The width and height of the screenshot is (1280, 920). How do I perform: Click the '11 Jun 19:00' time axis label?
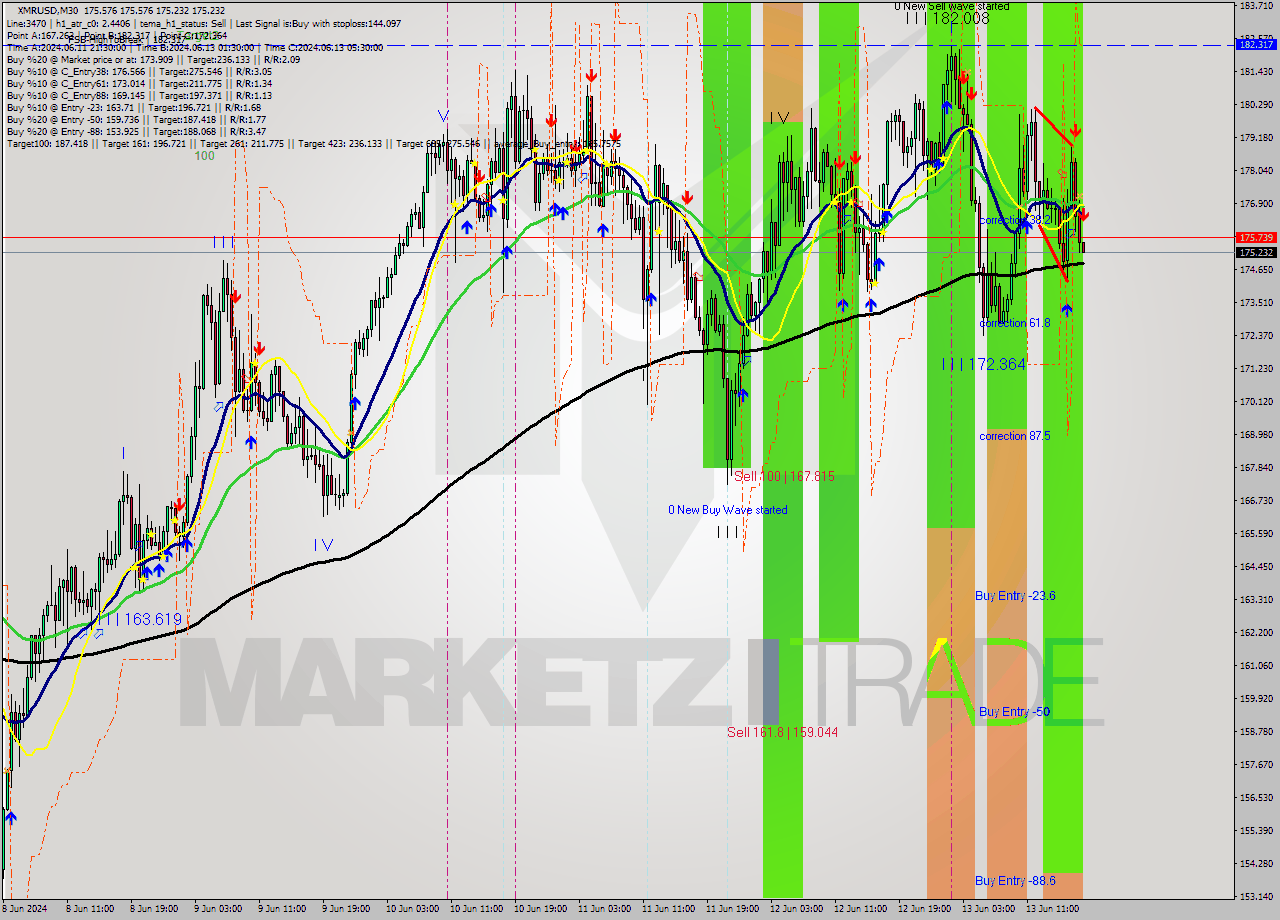(731, 910)
